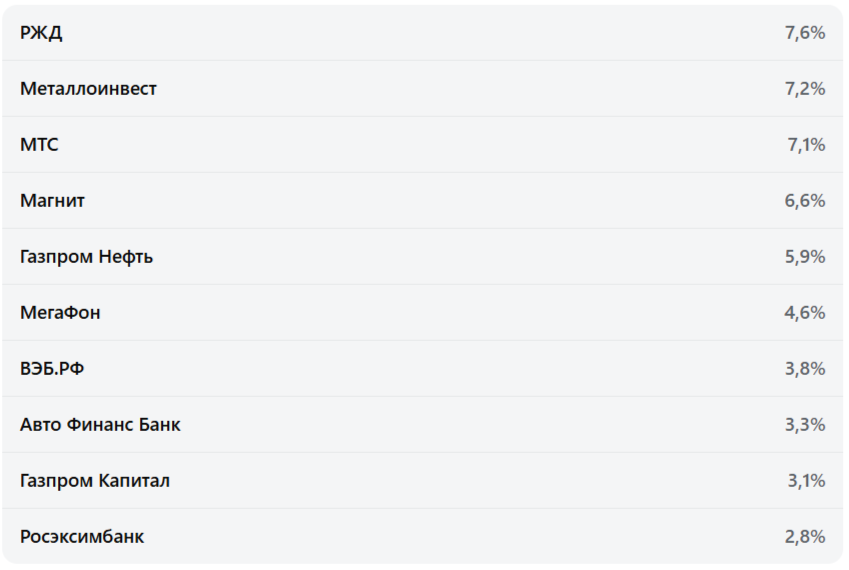Viewport: 849px width, 570px height.
Task: Select the 4,6% share for МегаФон
Action: (805, 313)
